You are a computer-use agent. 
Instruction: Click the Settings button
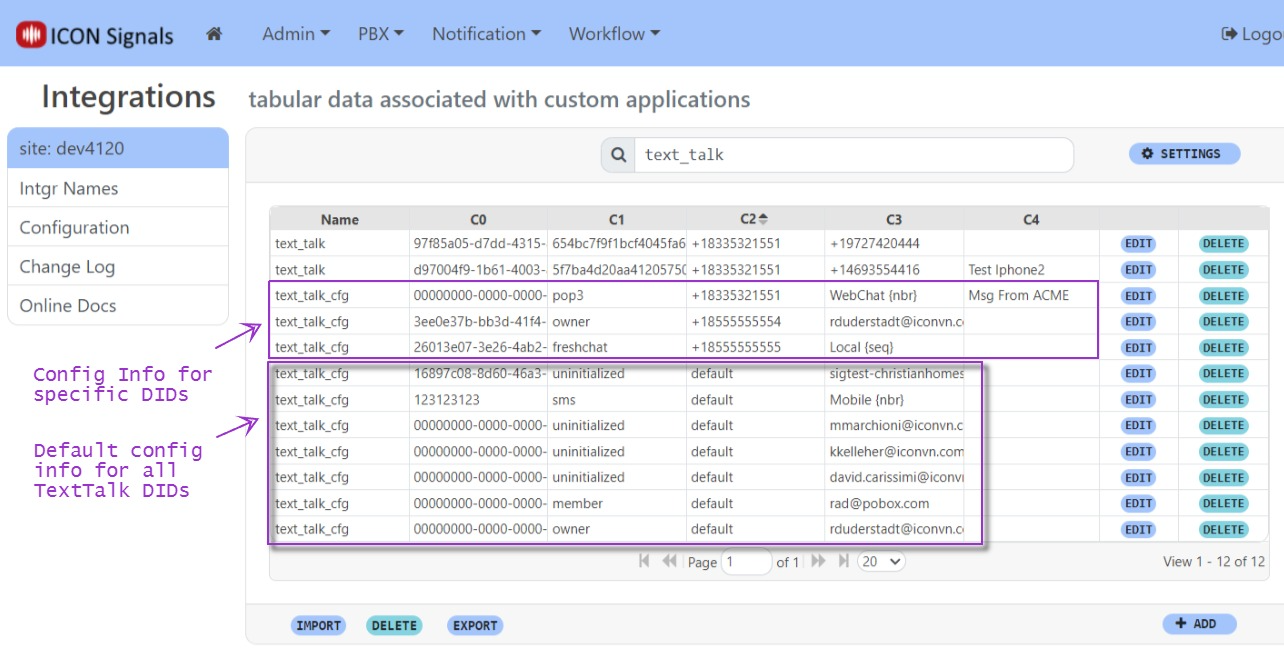(1184, 154)
